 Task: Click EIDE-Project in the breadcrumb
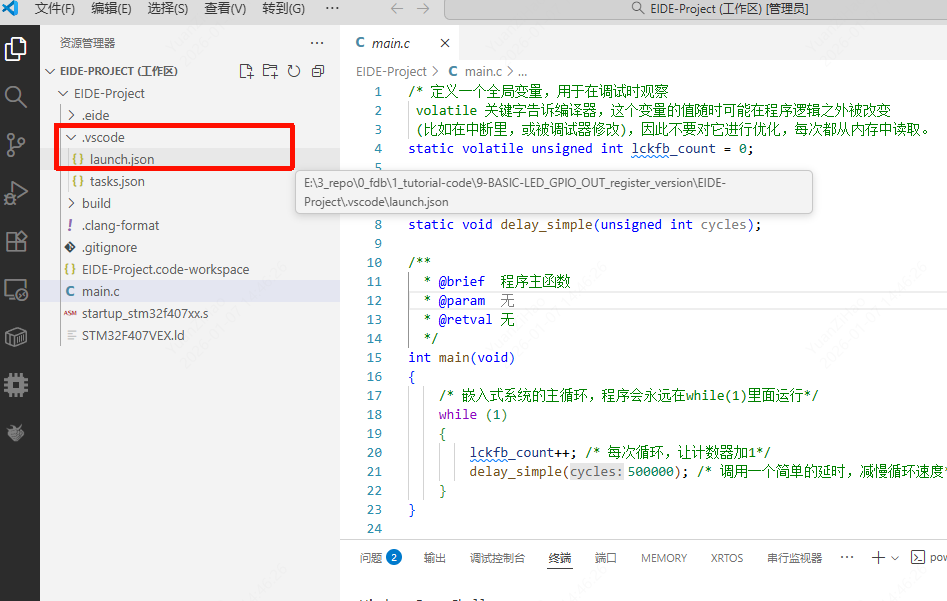tap(391, 71)
